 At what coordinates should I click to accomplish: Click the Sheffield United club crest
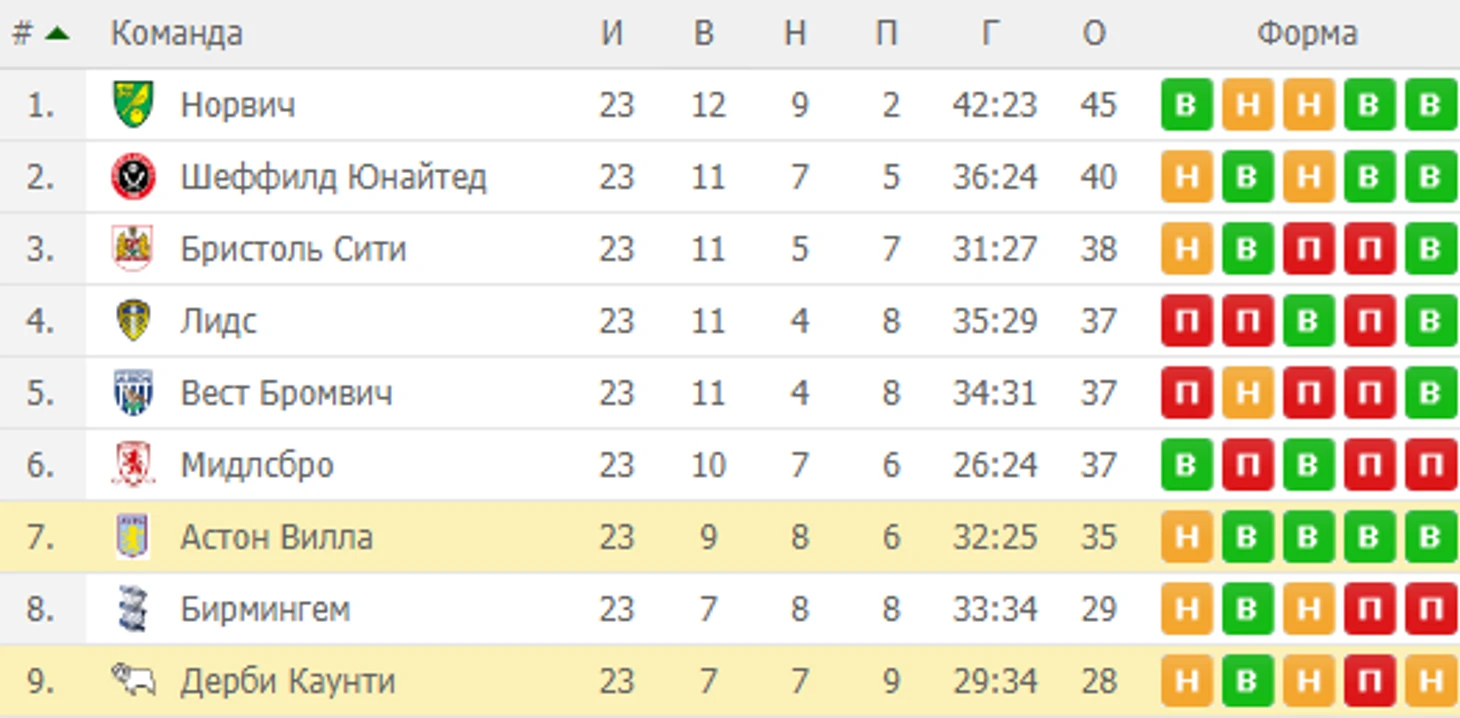coord(133,177)
